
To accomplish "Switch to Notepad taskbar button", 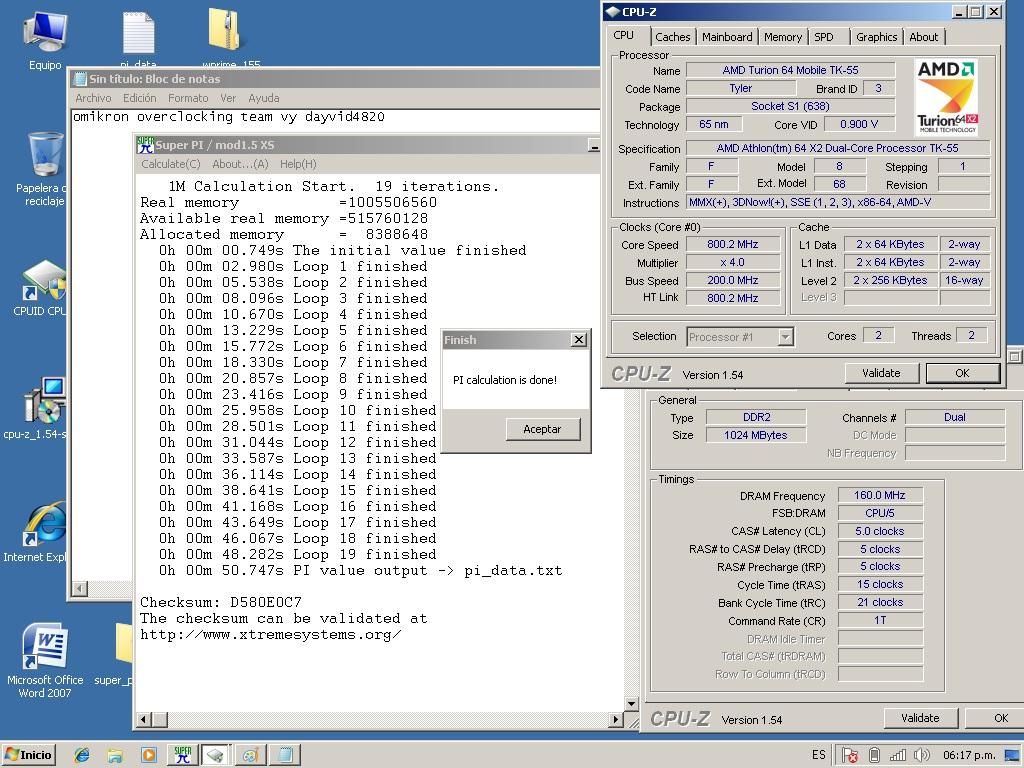I will pos(285,755).
